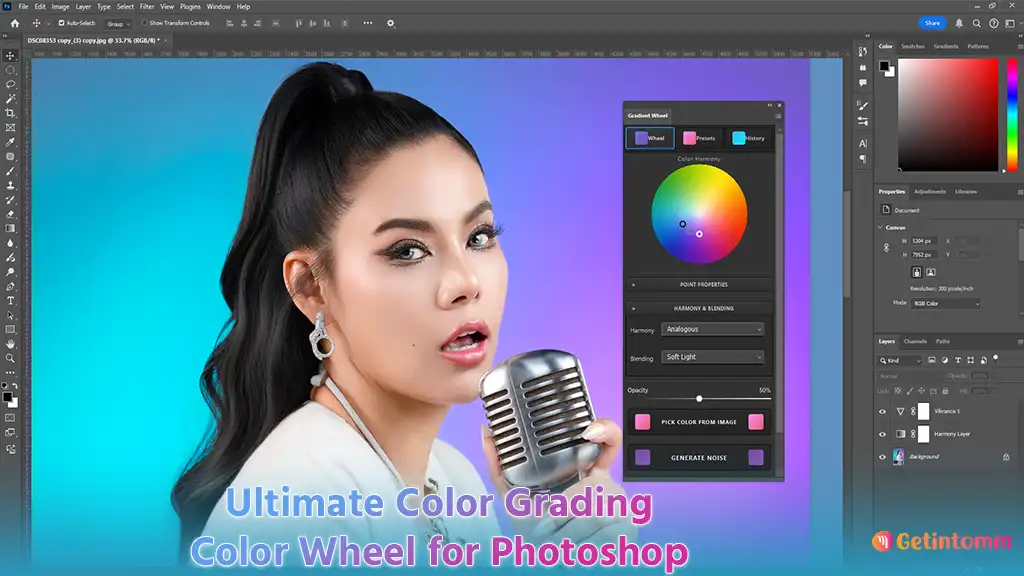Select the Elliptical Marquee tool
This screenshot has width=1024, height=576.
click(x=10, y=70)
